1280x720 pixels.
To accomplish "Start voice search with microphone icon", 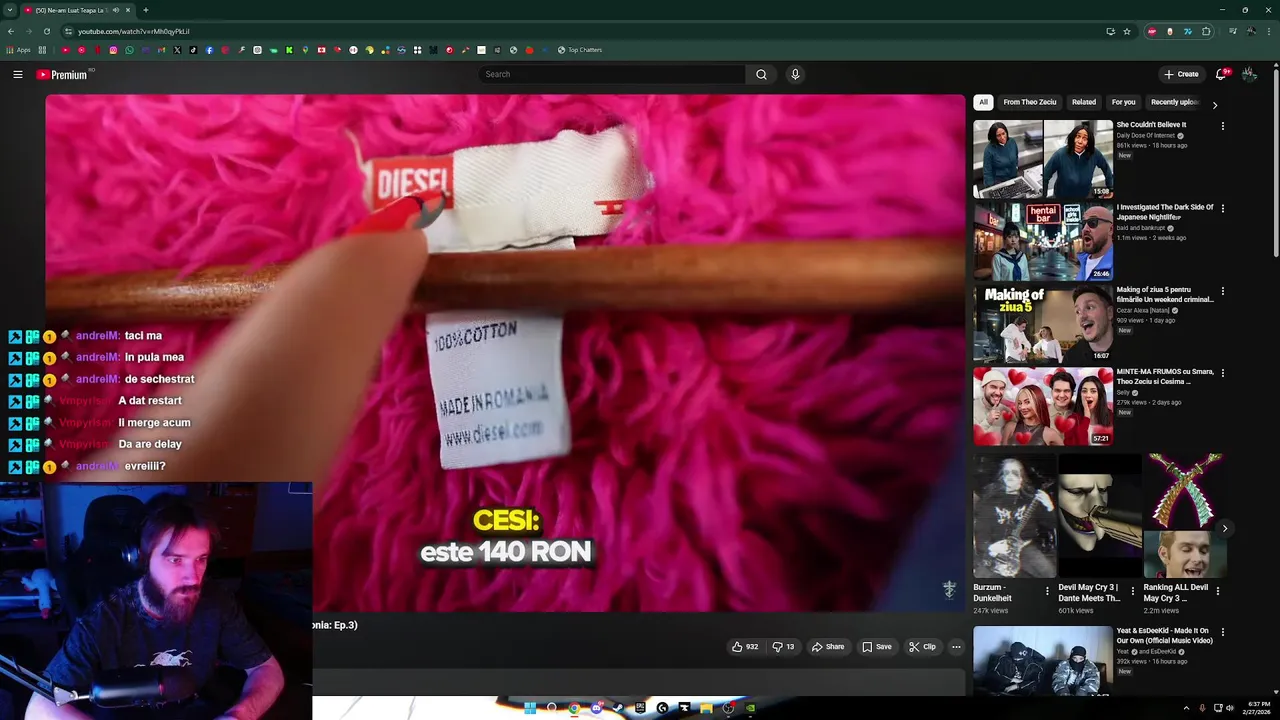I will pyautogui.click(x=795, y=74).
